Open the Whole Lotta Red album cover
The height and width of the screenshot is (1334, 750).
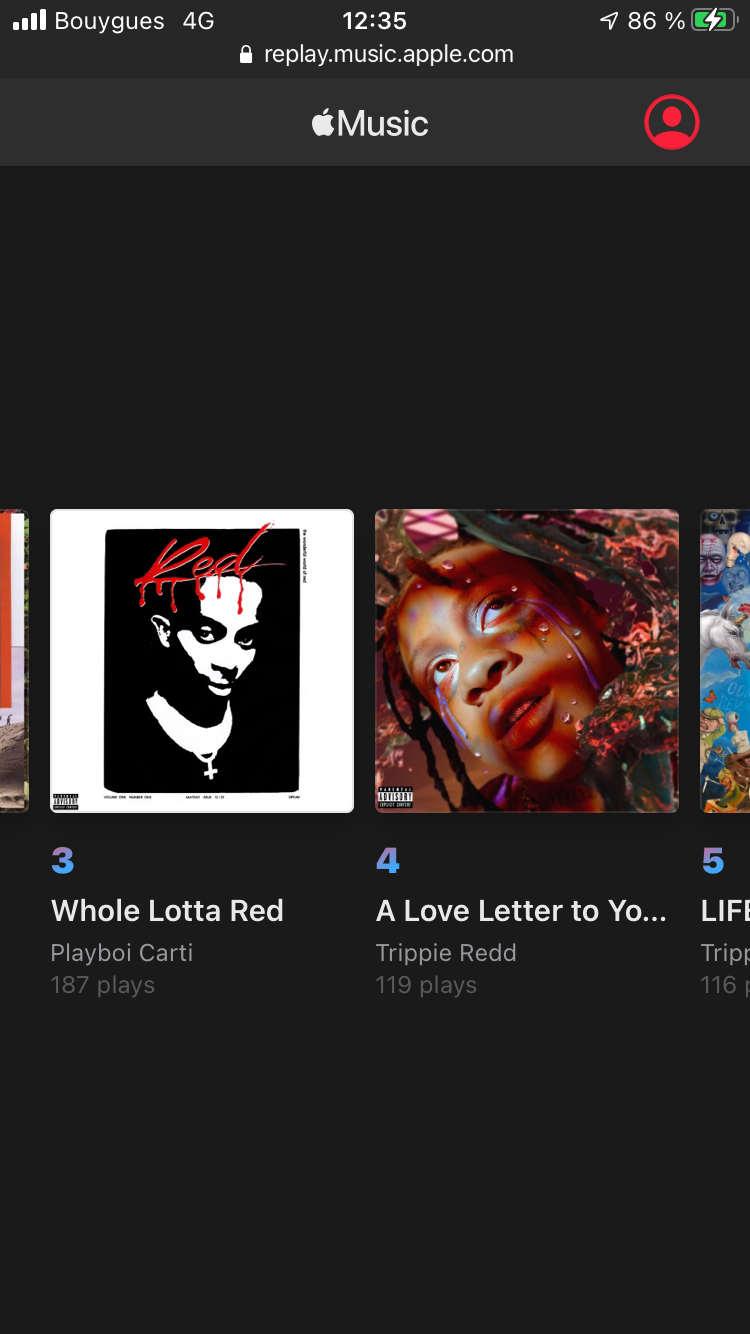(x=202, y=661)
